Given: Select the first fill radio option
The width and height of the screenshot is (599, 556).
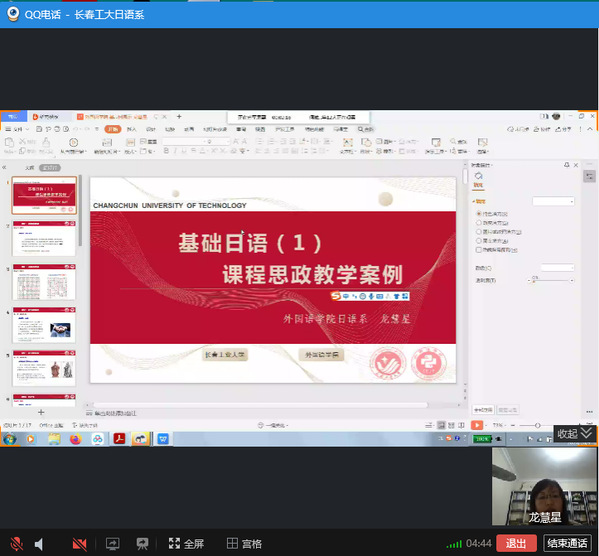Looking at the screenshot, I should coord(479,213).
